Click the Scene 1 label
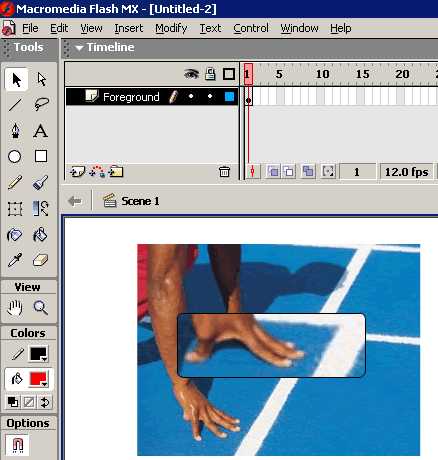 [x=140, y=201]
